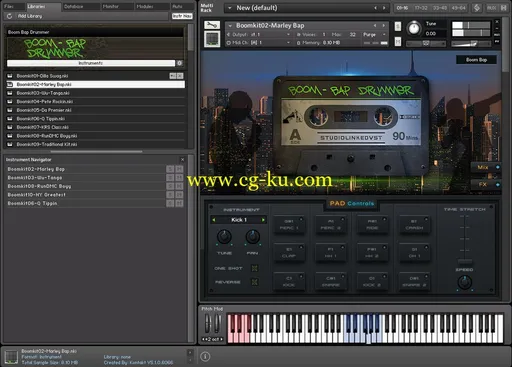Open the MIDI Ch dropdown

click(x=289, y=43)
